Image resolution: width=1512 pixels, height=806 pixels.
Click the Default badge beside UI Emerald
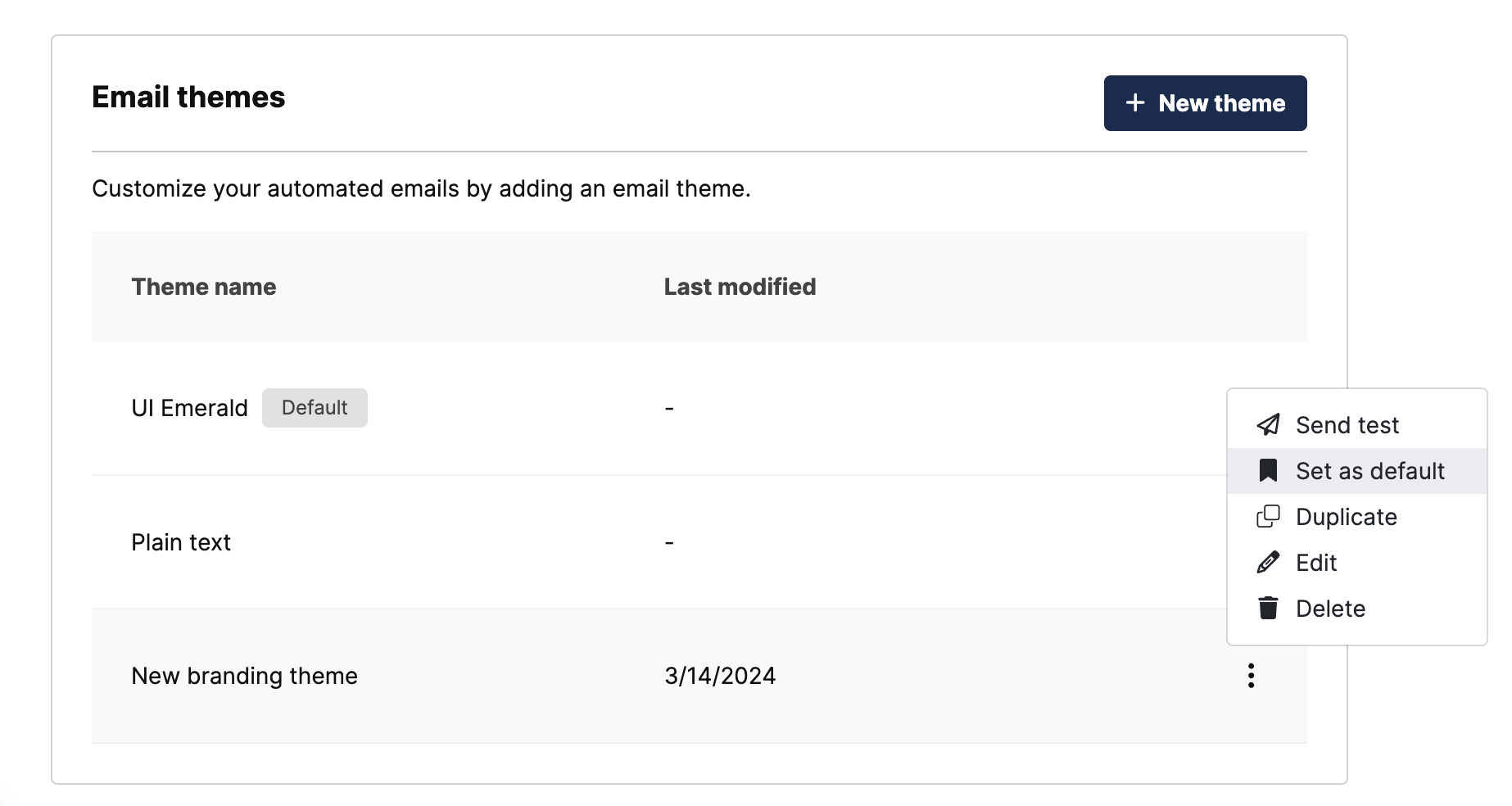pyautogui.click(x=315, y=408)
